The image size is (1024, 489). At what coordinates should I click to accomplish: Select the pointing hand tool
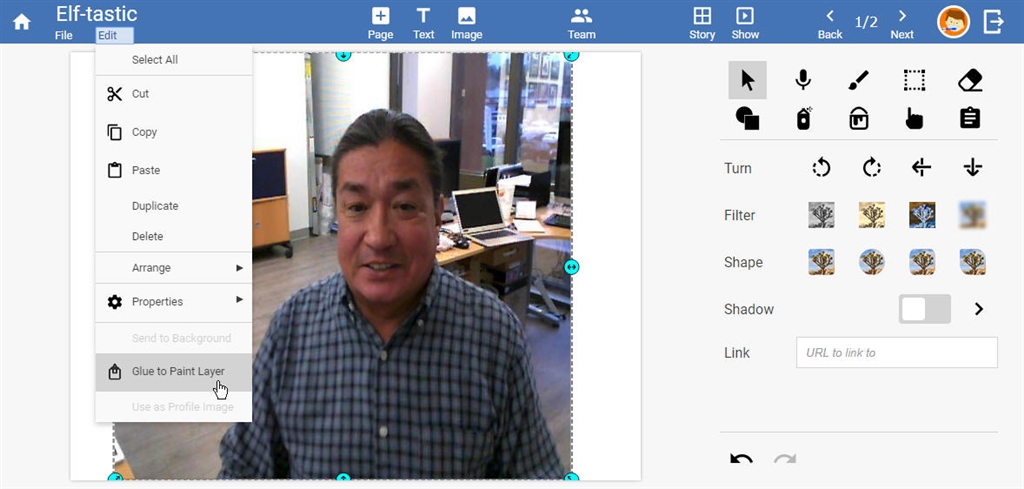coord(914,118)
